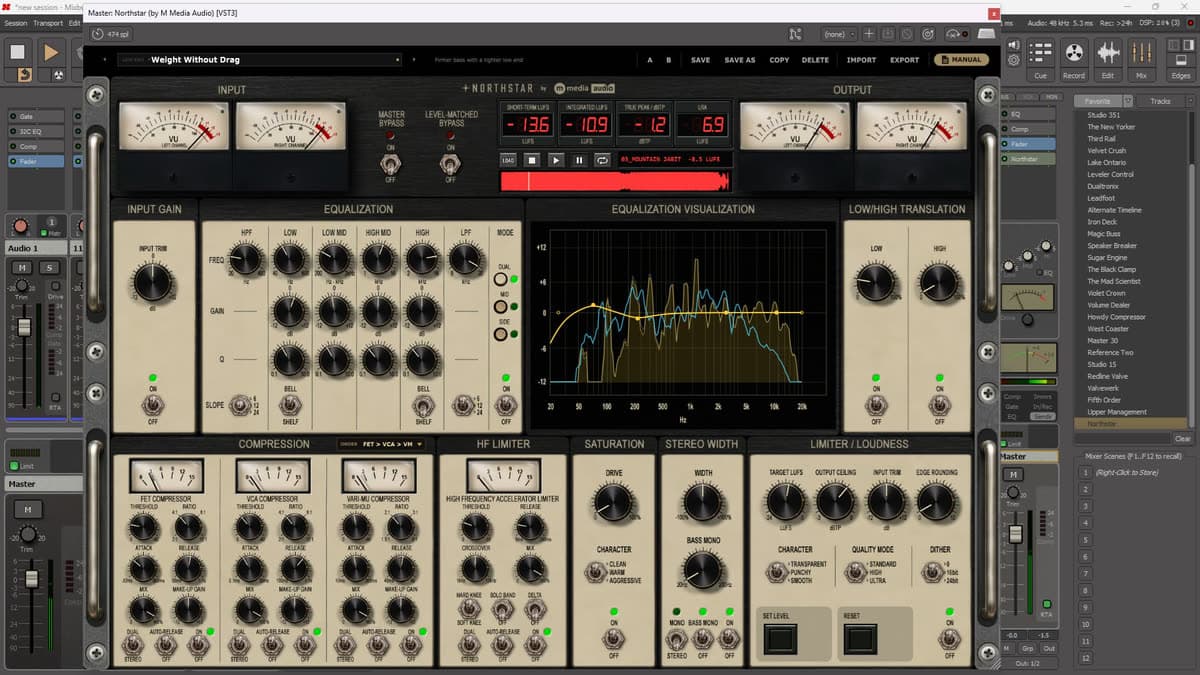Click the red reference waveform display
The height and width of the screenshot is (675, 1200).
(x=615, y=181)
